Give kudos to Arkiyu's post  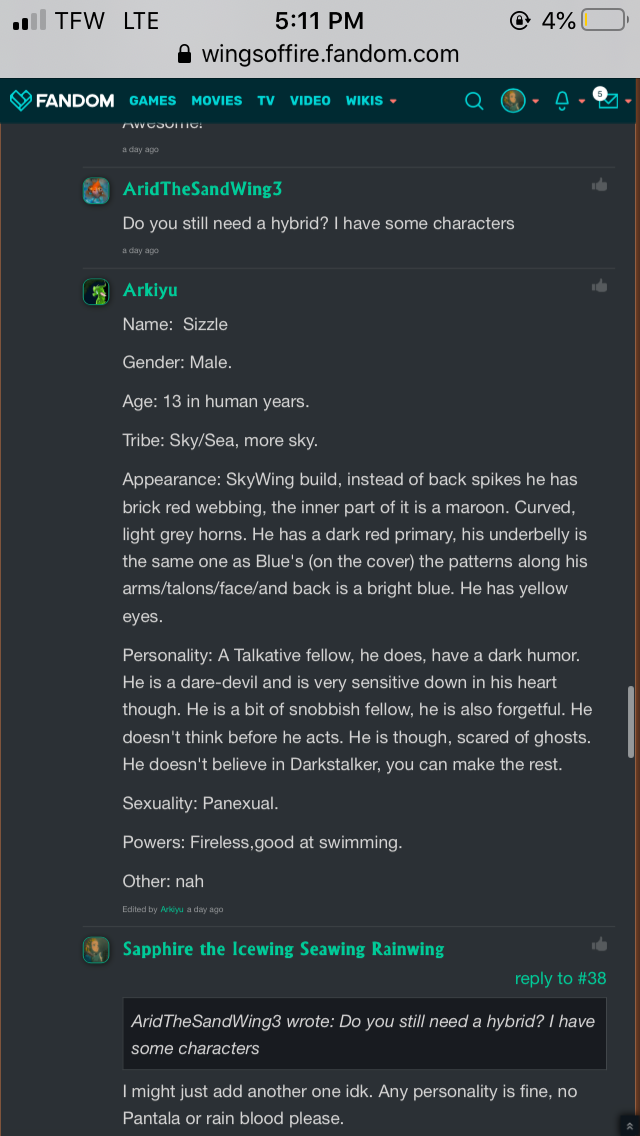[600, 286]
